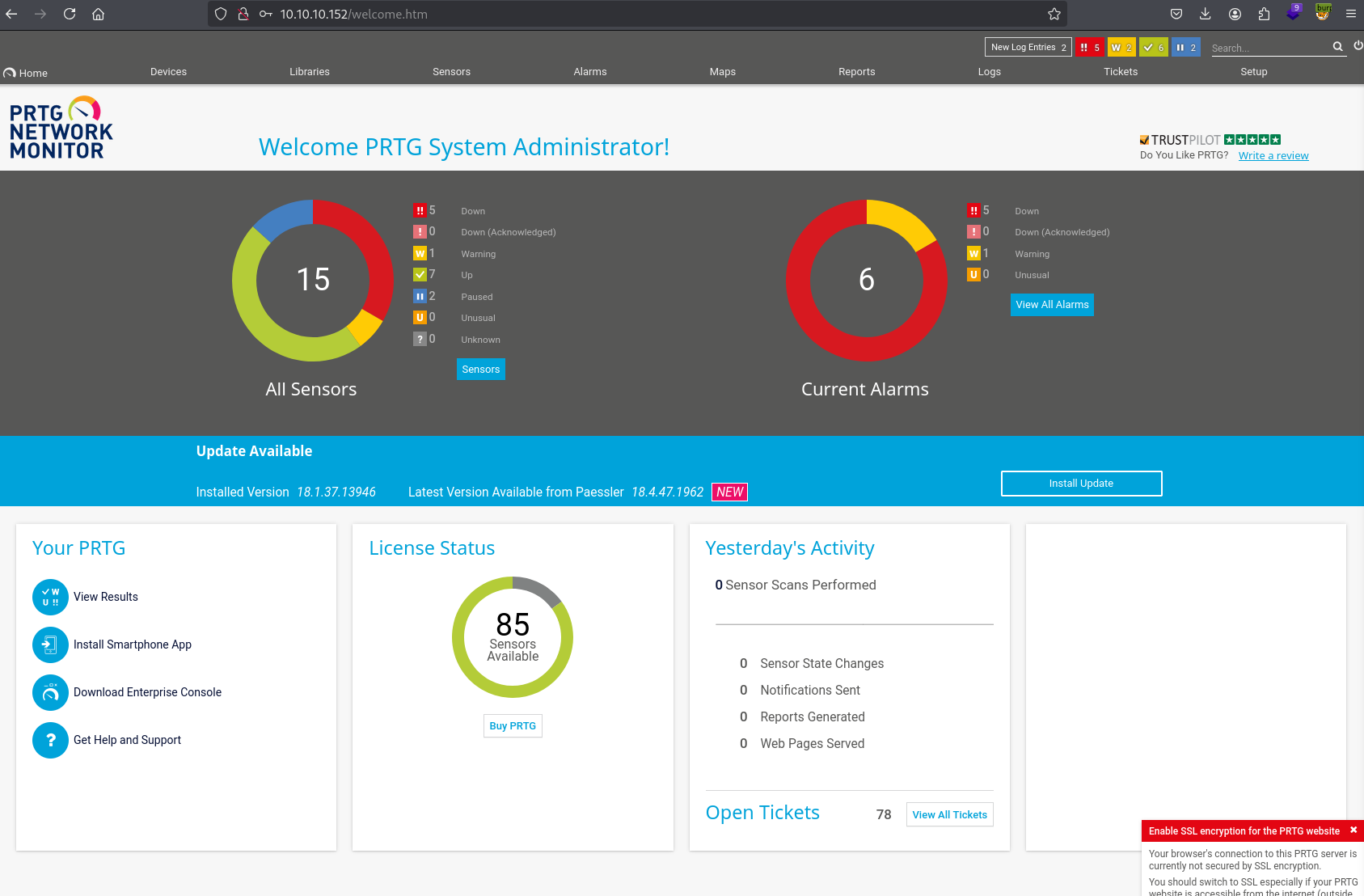Open the red Down sensors counter showing 5
The height and width of the screenshot is (896, 1364).
click(x=1089, y=48)
